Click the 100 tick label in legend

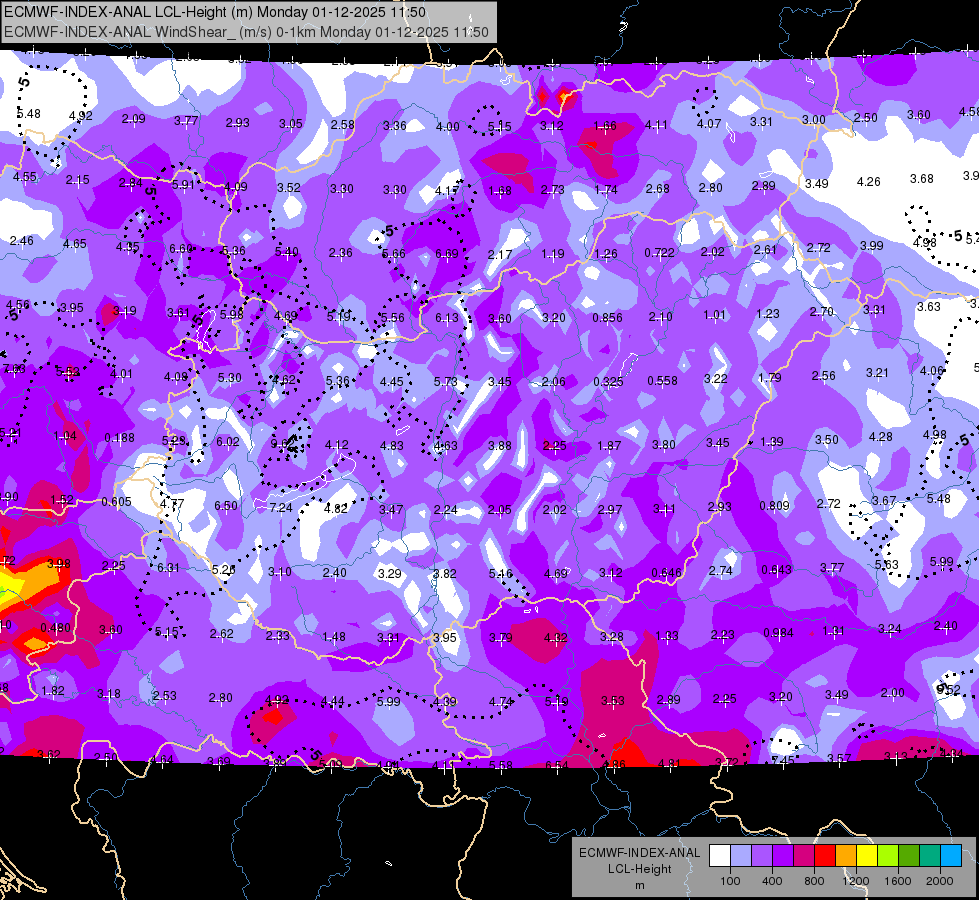[x=731, y=881]
